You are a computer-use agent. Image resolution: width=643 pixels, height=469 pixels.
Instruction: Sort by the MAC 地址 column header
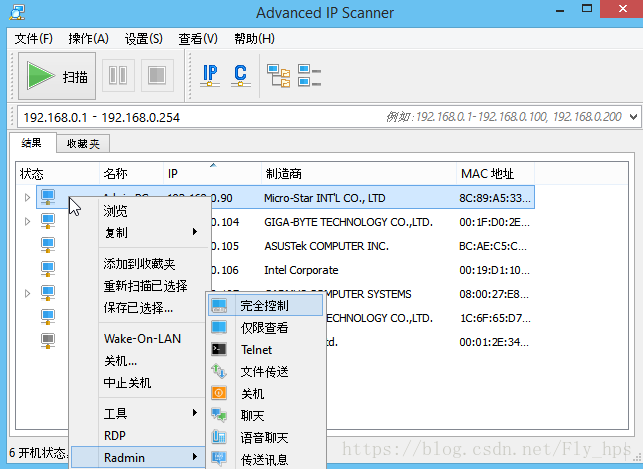pyautogui.click(x=495, y=174)
